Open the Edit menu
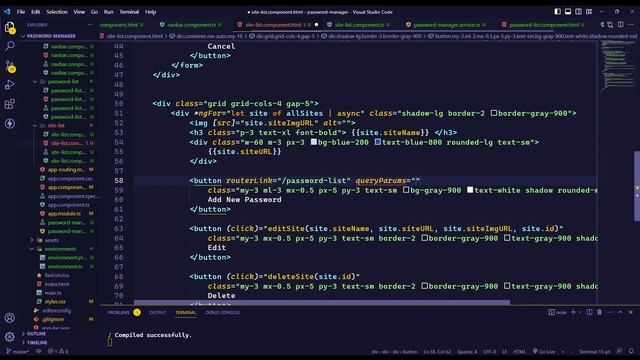The image size is (640, 360). pos(36,12)
